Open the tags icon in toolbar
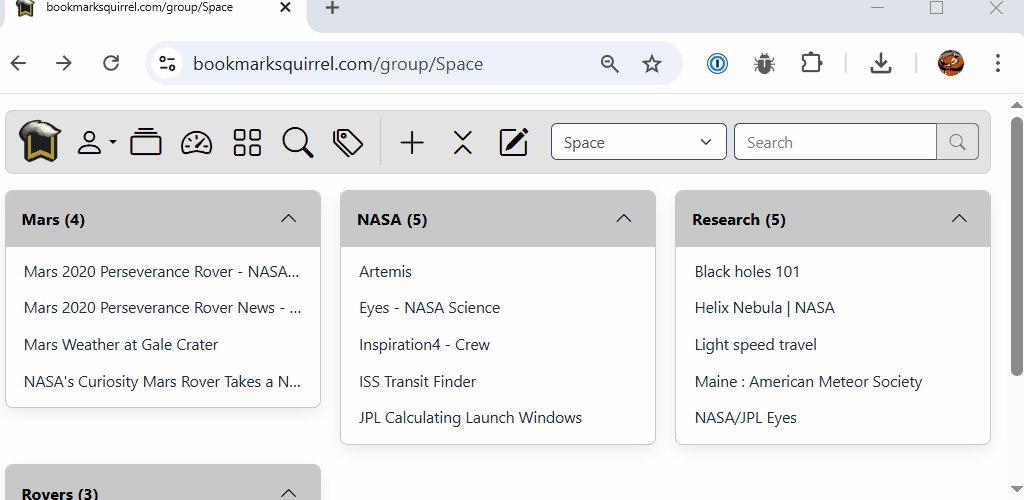 click(348, 142)
